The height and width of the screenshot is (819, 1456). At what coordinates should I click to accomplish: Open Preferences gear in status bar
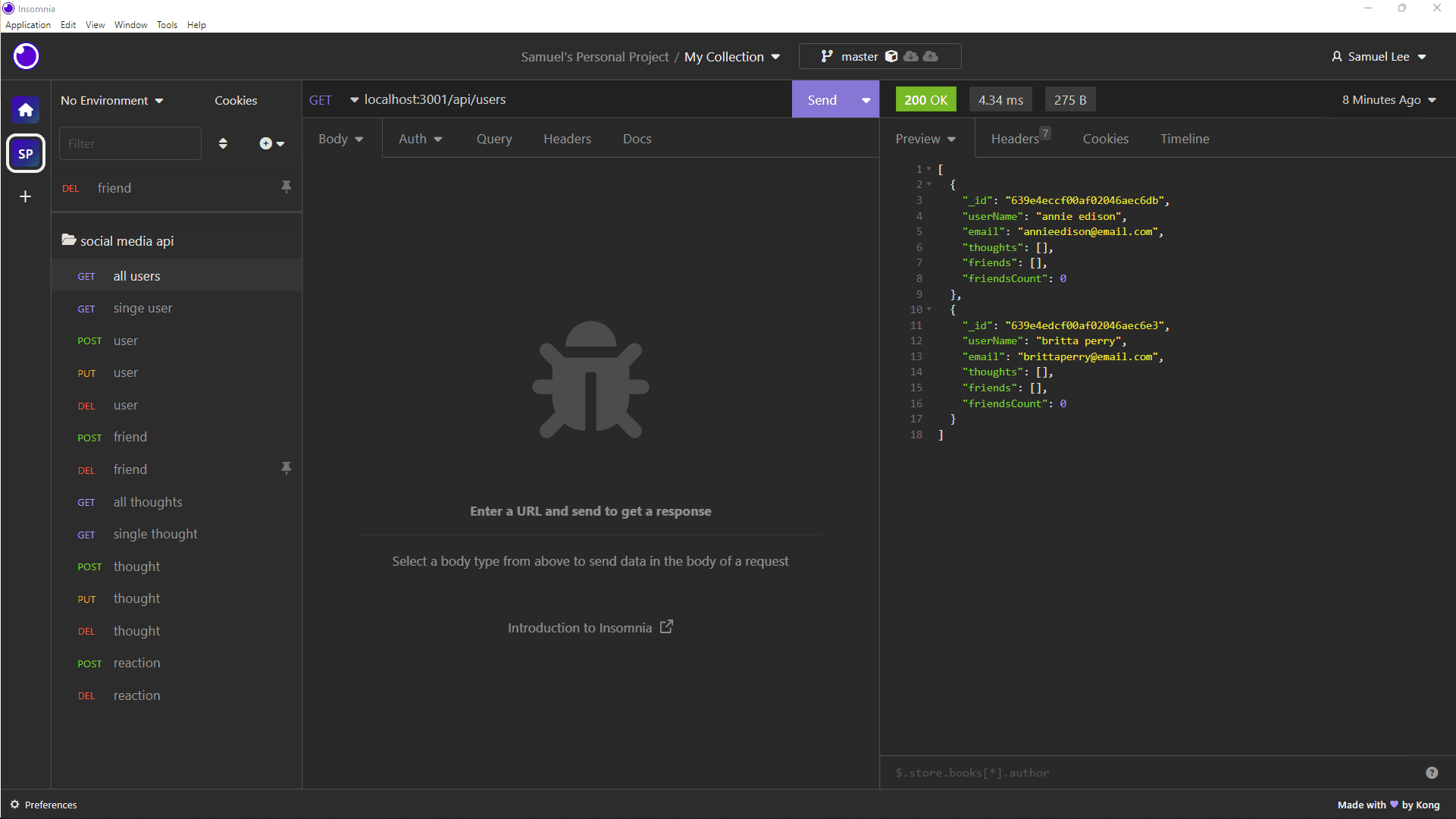[14, 805]
